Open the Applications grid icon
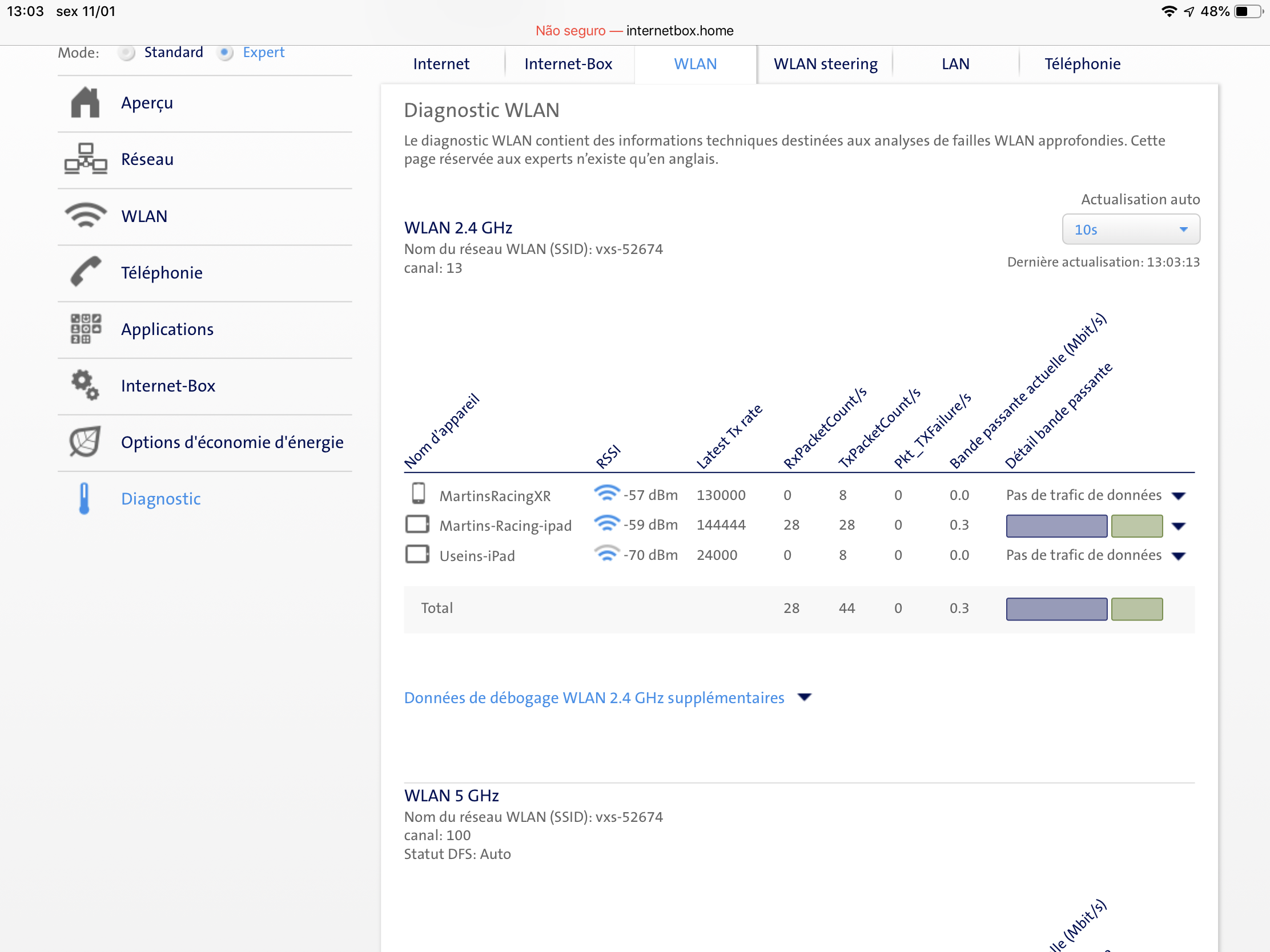Image resolution: width=1270 pixels, height=952 pixels. [85, 329]
